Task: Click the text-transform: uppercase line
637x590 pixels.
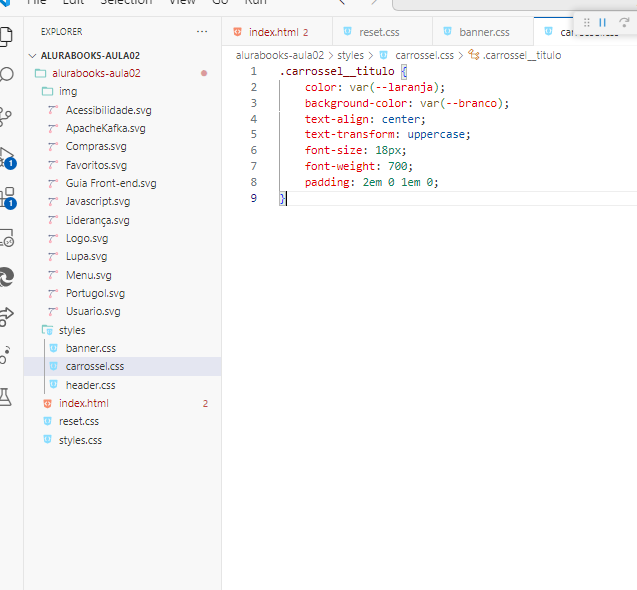Action: [x=388, y=134]
